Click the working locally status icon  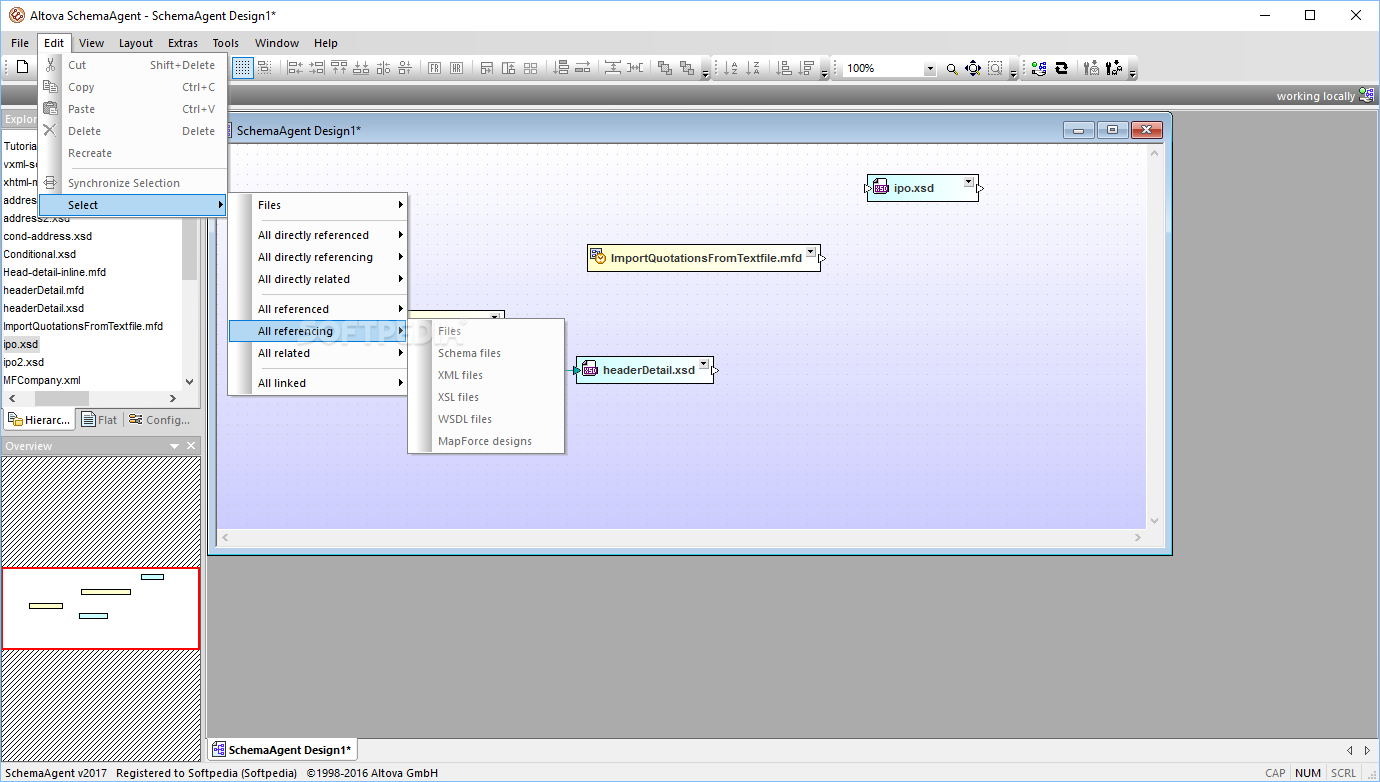pos(1367,96)
